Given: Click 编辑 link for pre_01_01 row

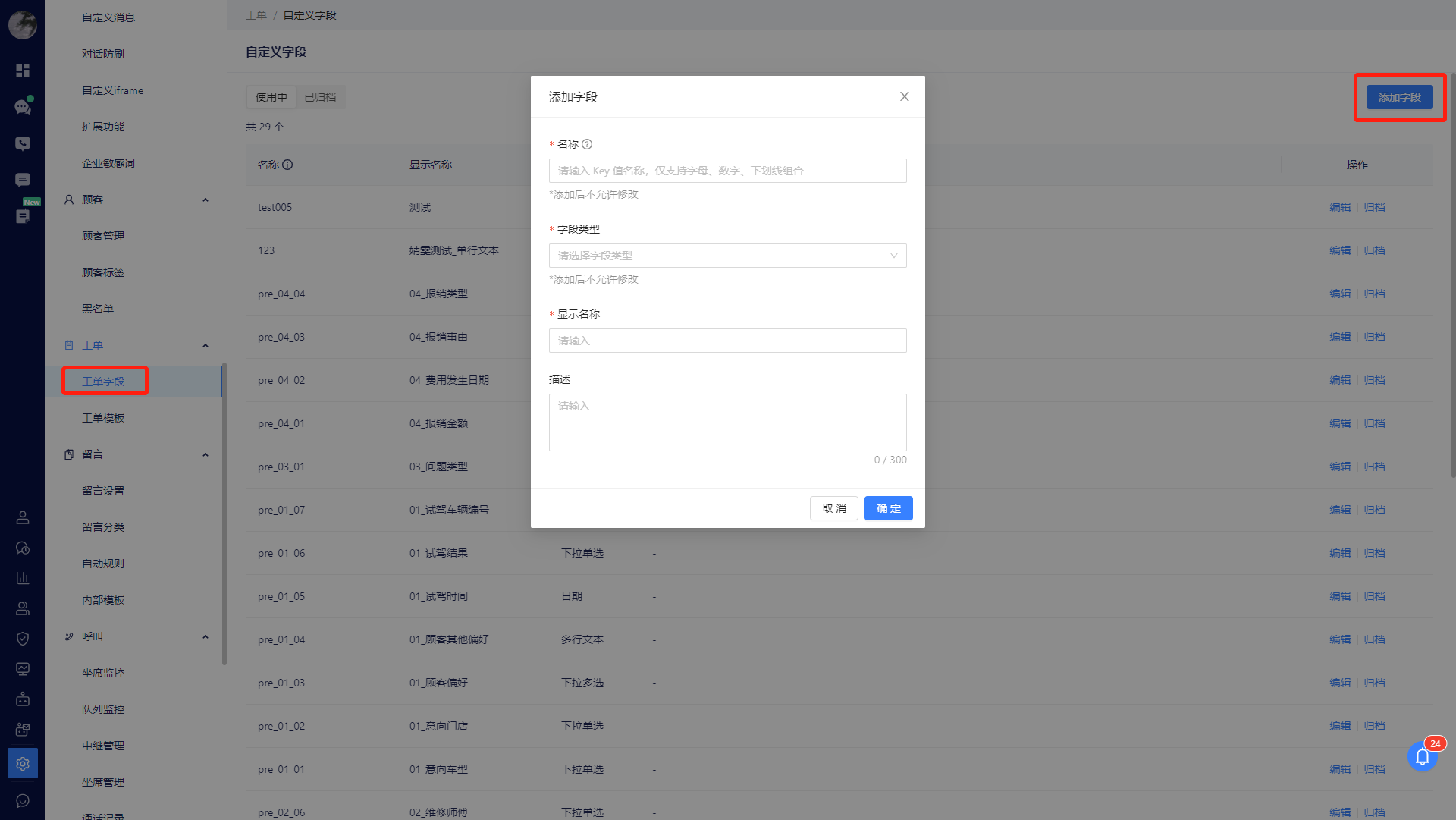Looking at the screenshot, I should point(1340,769).
